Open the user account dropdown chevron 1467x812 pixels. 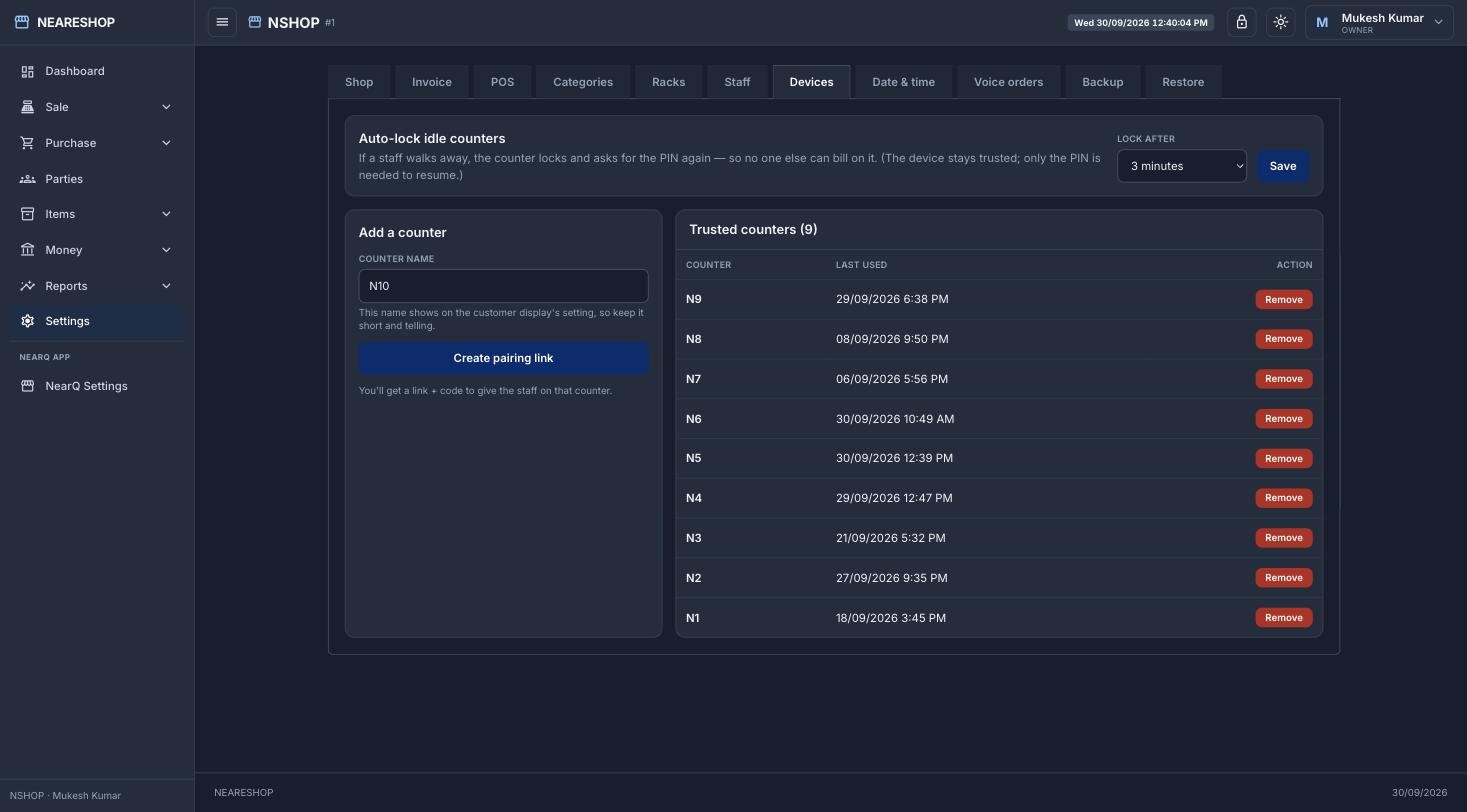(1439, 22)
